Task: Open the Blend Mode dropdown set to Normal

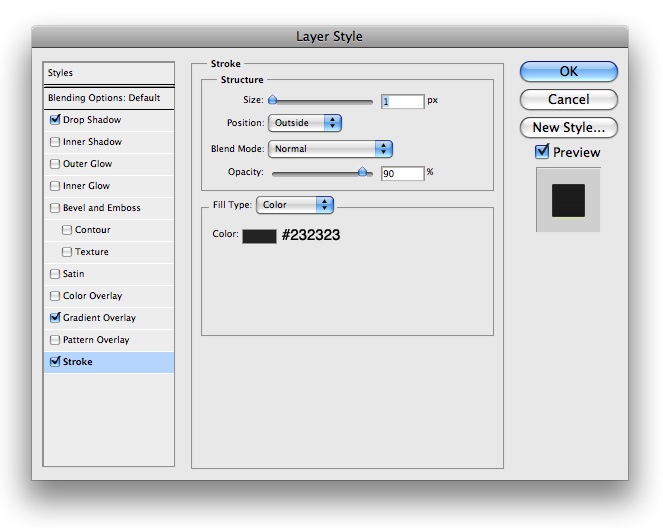Action: click(x=330, y=149)
